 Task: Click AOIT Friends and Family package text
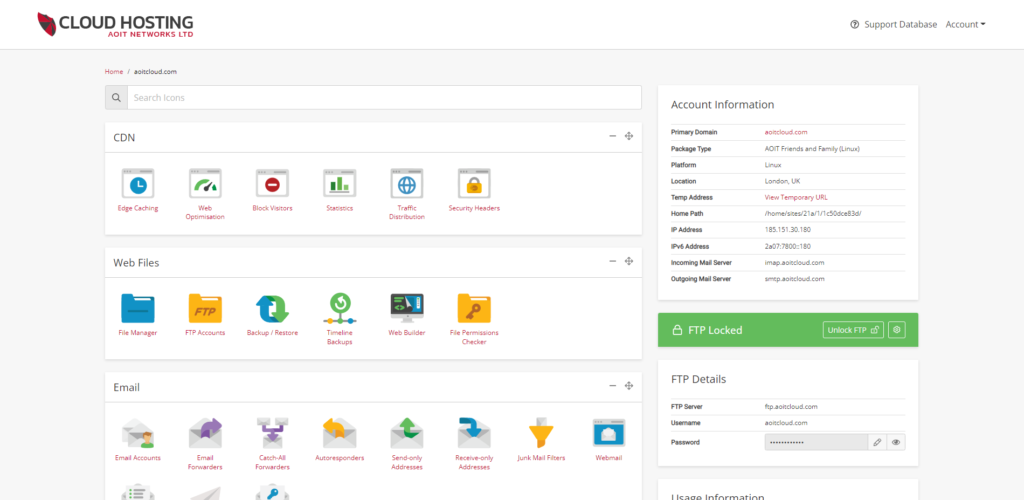click(812, 148)
